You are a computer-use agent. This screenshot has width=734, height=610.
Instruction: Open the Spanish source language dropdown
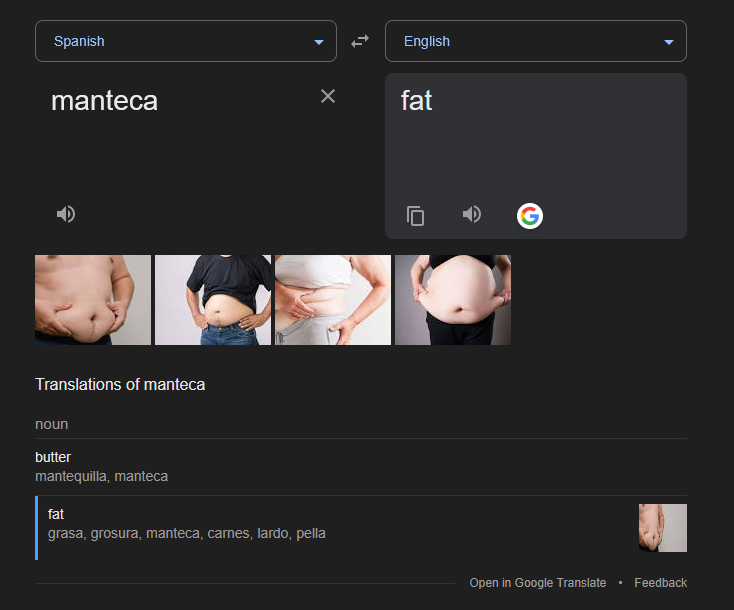[186, 41]
